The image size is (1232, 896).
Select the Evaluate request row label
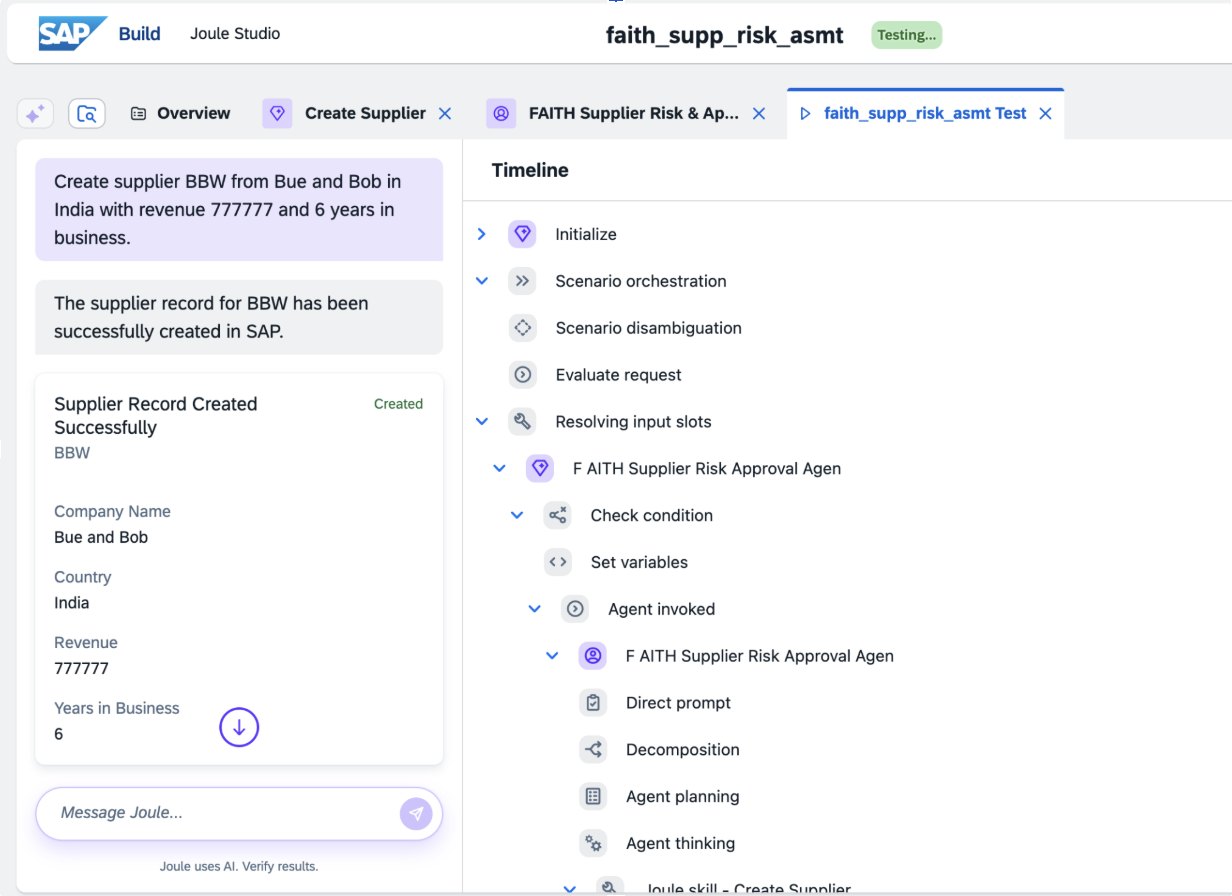click(x=618, y=375)
